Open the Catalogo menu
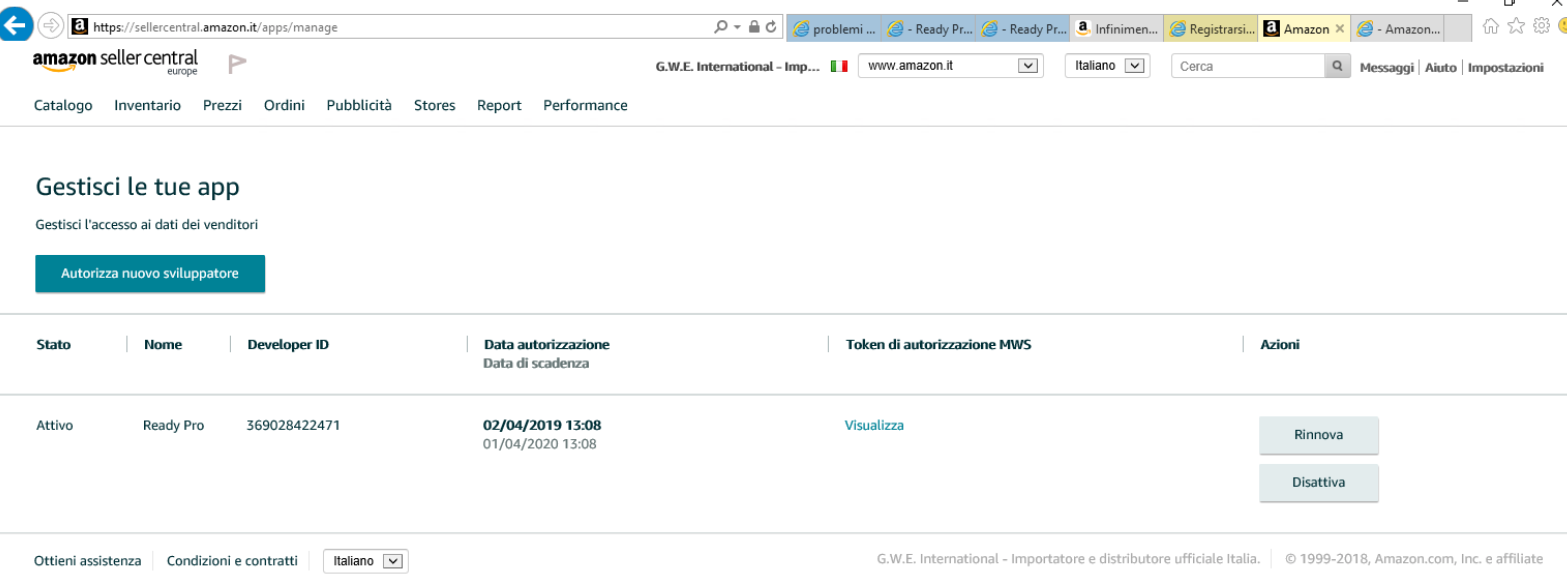The width and height of the screenshot is (1567, 584). click(x=63, y=105)
